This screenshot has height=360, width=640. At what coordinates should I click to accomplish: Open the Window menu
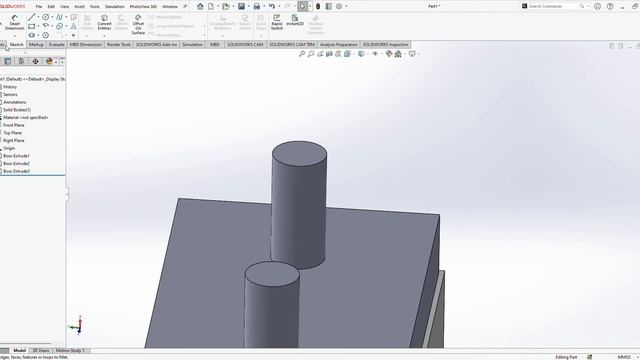[x=170, y=7]
